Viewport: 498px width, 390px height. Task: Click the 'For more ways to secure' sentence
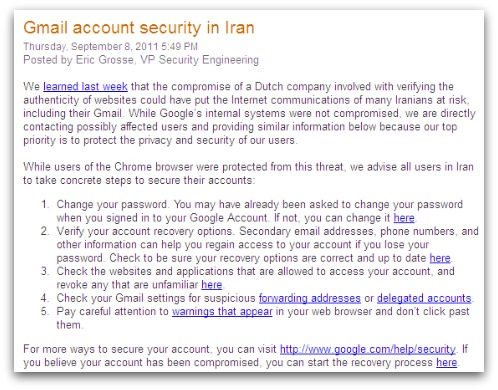pos(246,356)
